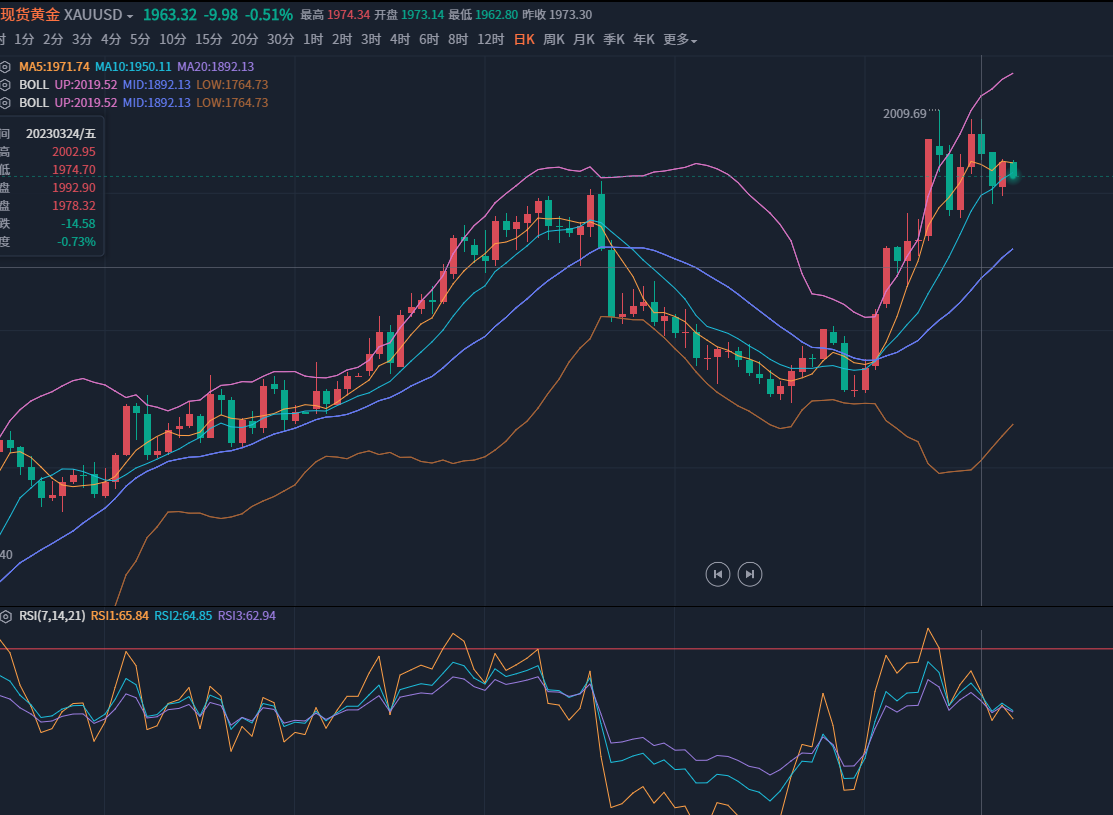The height and width of the screenshot is (815, 1113).
Task: Open settings icon beside RSI(7,14,21)
Action: [5, 616]
